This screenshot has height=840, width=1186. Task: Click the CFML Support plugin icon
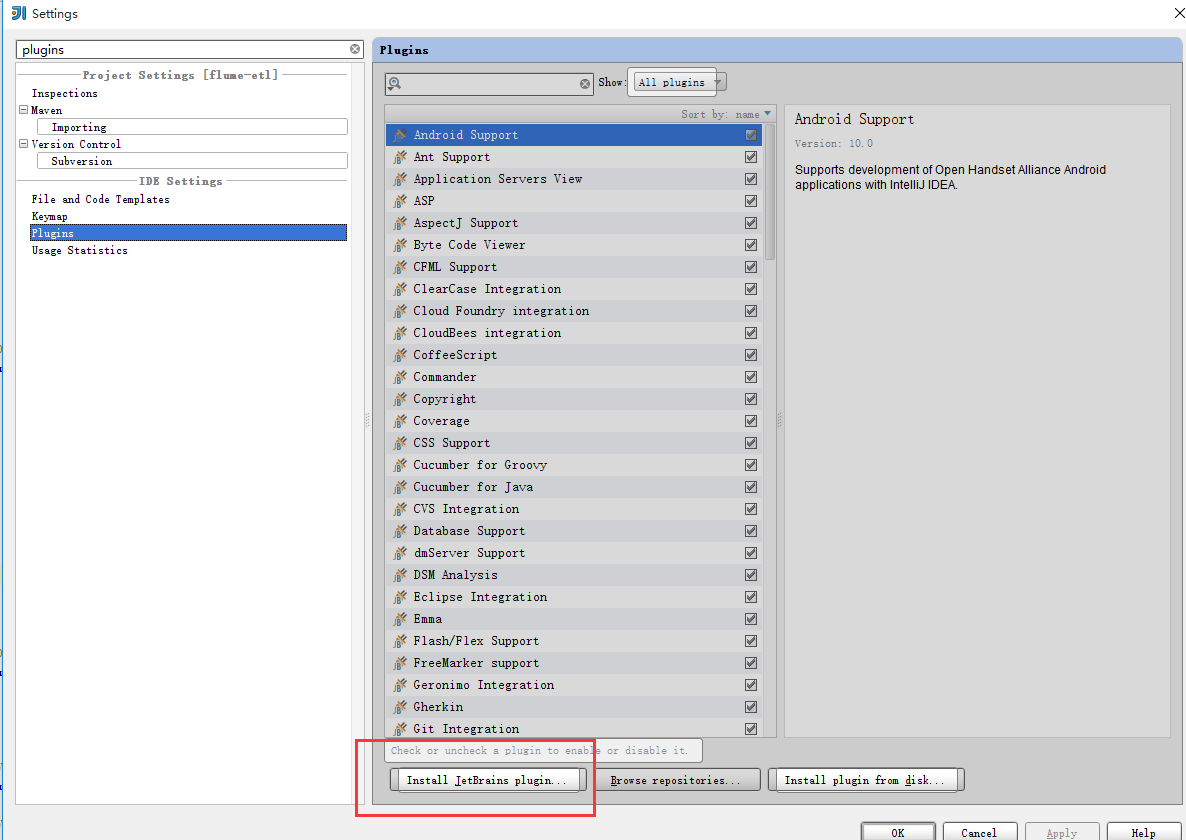[400, 267]
